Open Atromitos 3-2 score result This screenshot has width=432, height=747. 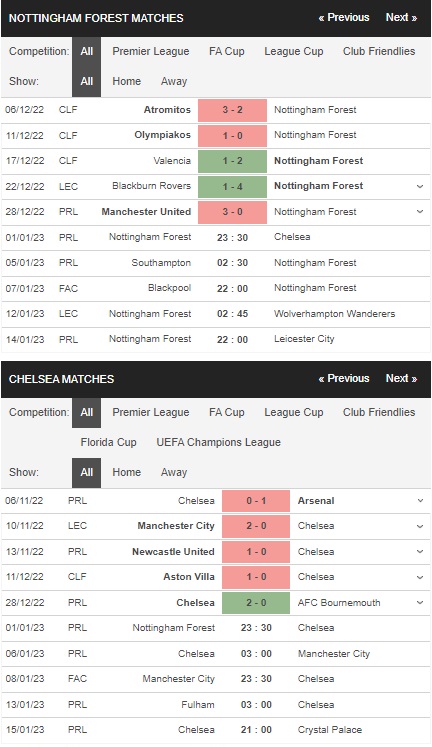232,110
